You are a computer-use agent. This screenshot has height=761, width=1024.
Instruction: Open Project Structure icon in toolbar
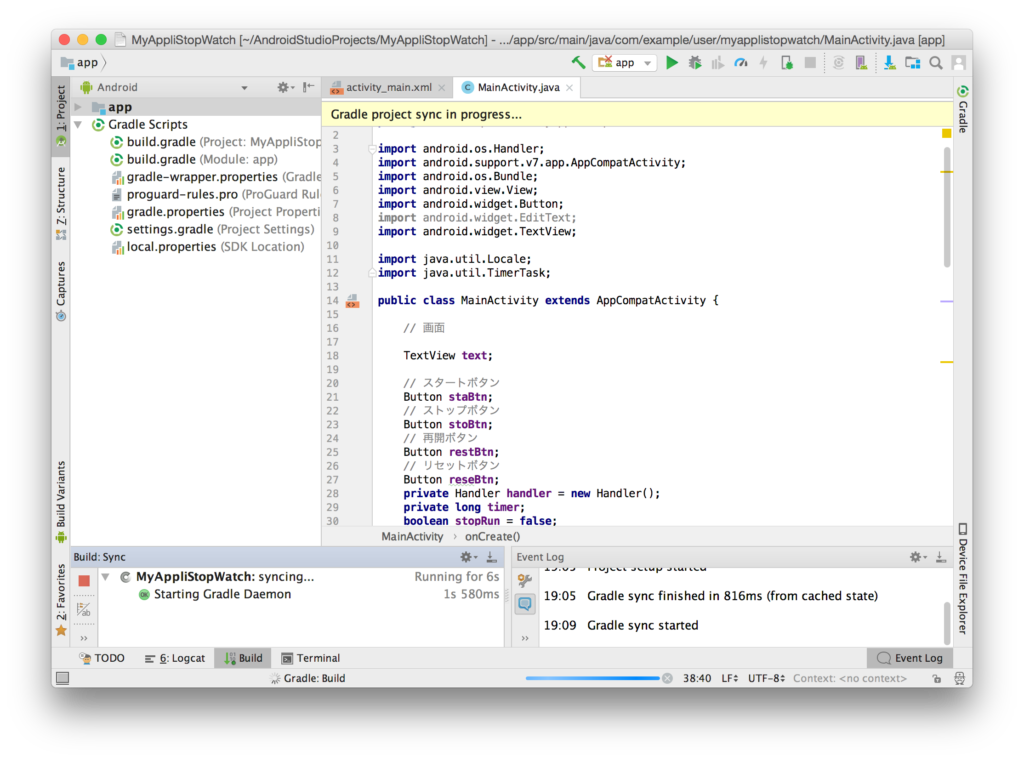pyautogui.click(x=912, y=63)
